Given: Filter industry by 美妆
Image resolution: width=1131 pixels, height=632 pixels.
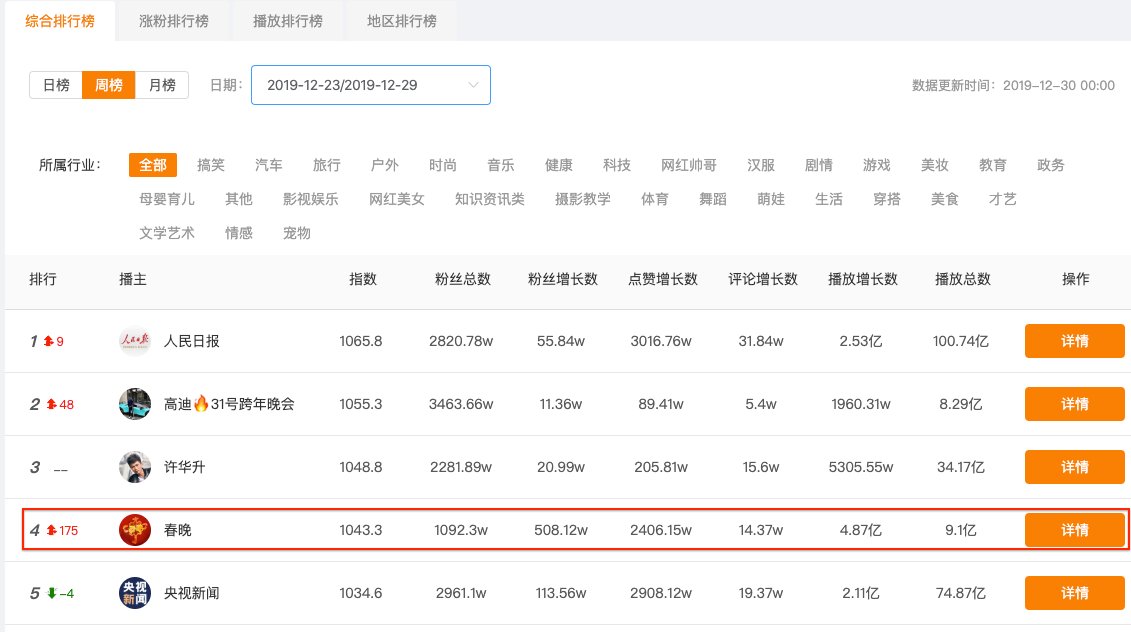Looking at the screenshot, I should pyautogui.click(x=935, y=165).
